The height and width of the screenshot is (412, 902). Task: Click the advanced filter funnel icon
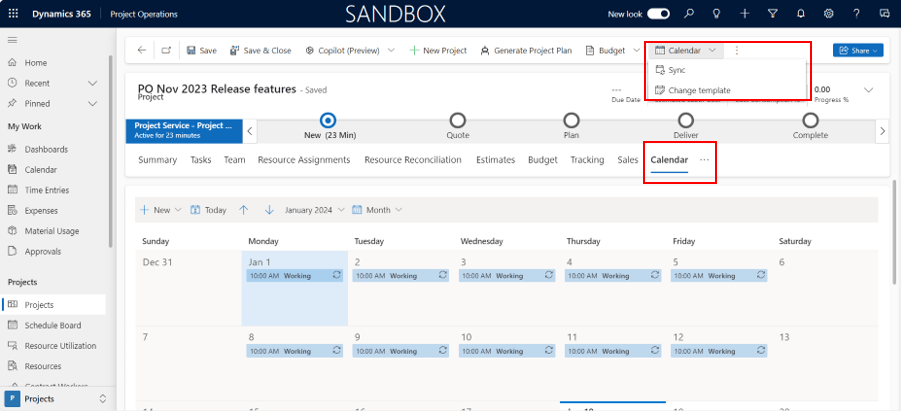(773, 14)
